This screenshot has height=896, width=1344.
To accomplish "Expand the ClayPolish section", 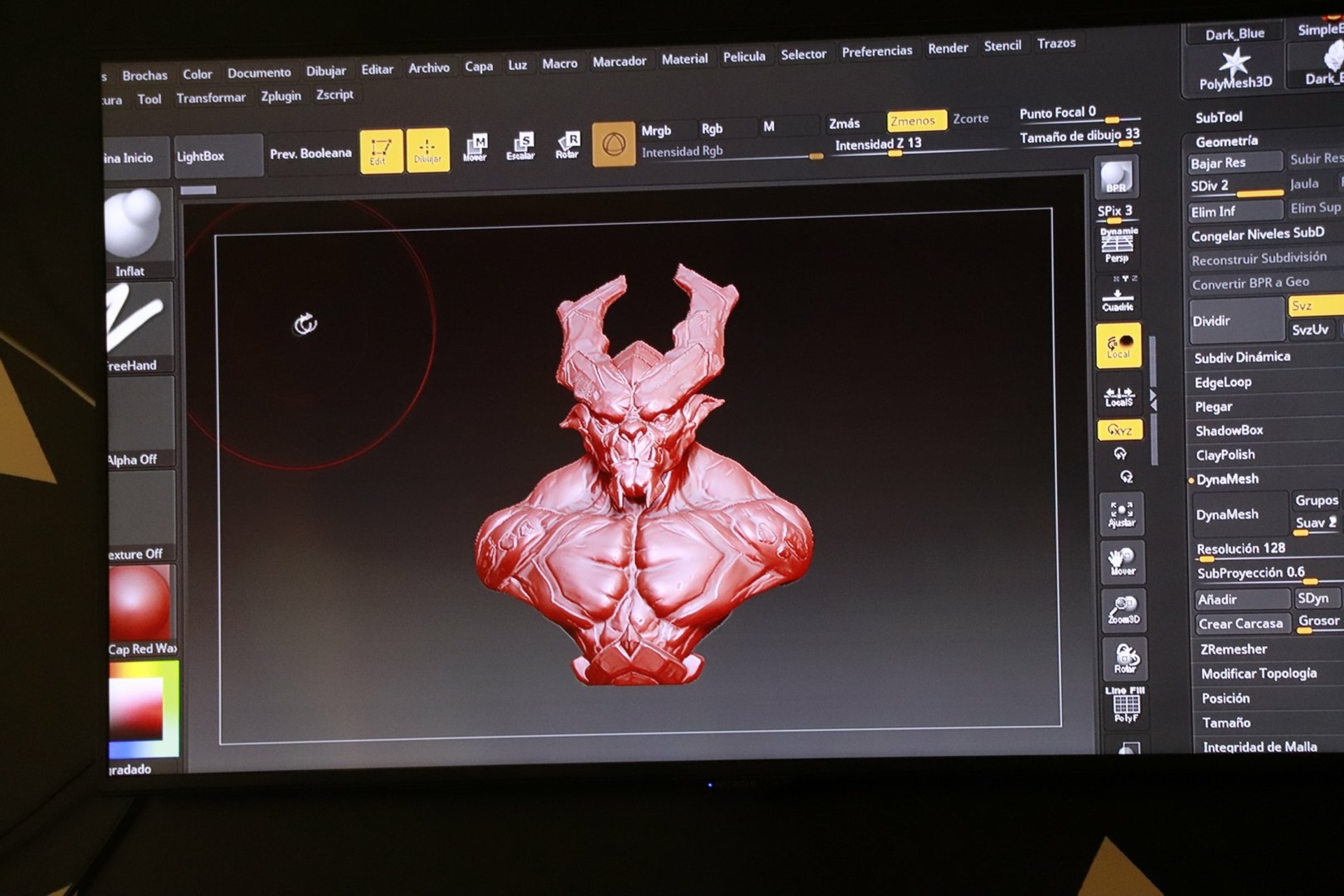I will click(x=1226, y=455).
